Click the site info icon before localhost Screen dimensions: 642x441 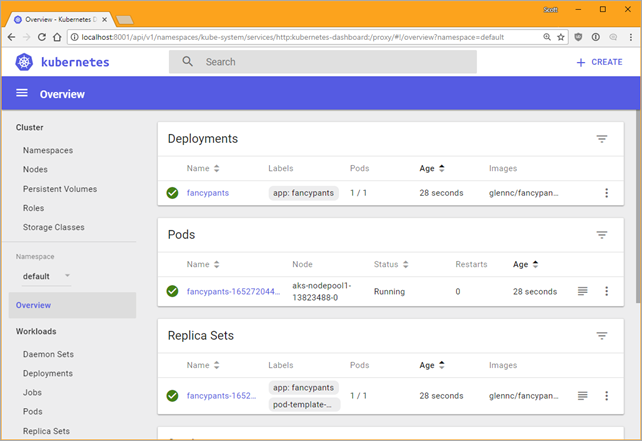[x=75, y=37]
